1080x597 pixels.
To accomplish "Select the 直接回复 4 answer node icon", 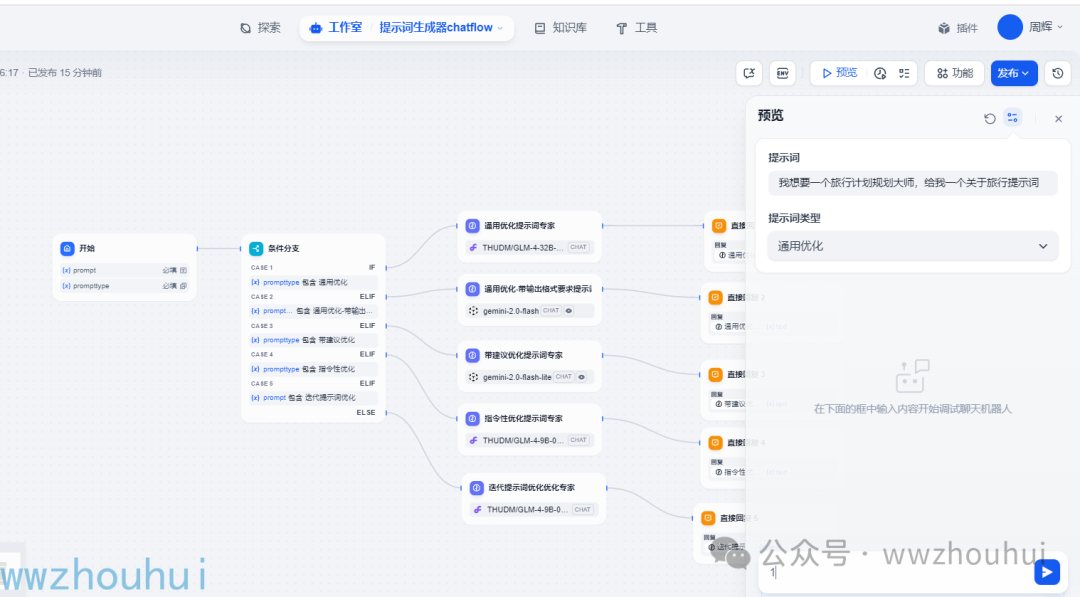I will (716, 443).
